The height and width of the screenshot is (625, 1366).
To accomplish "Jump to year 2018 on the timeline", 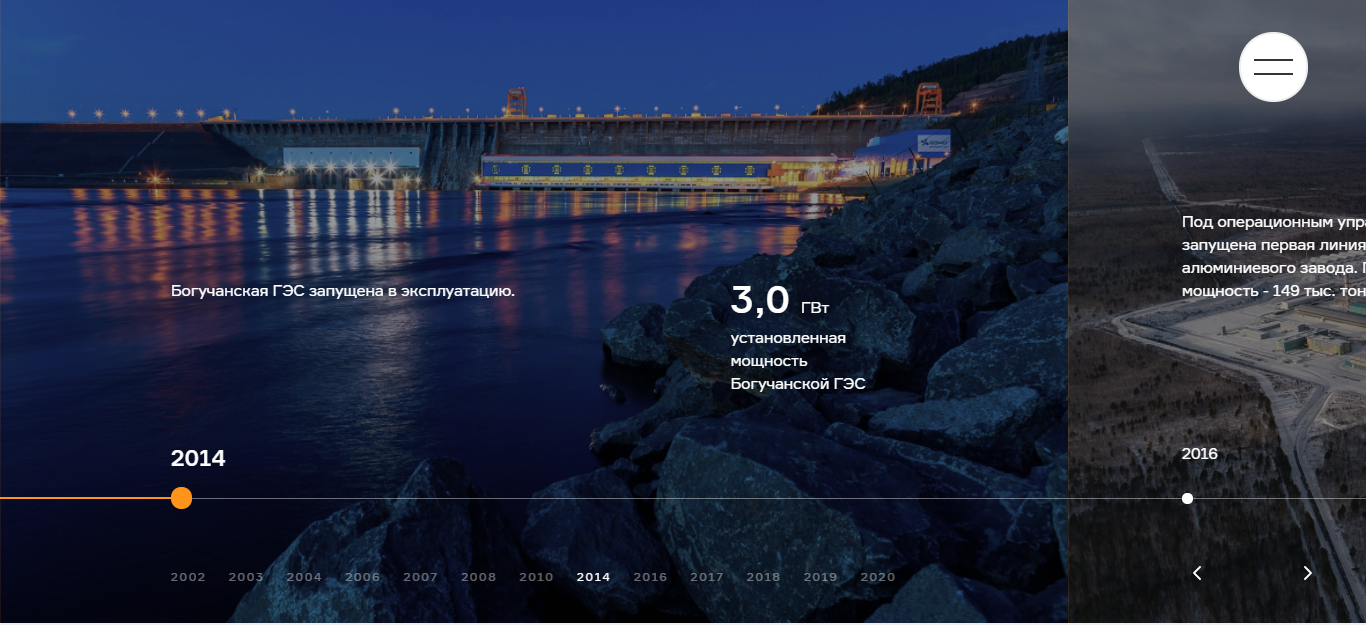I will [x=764, y=577].
